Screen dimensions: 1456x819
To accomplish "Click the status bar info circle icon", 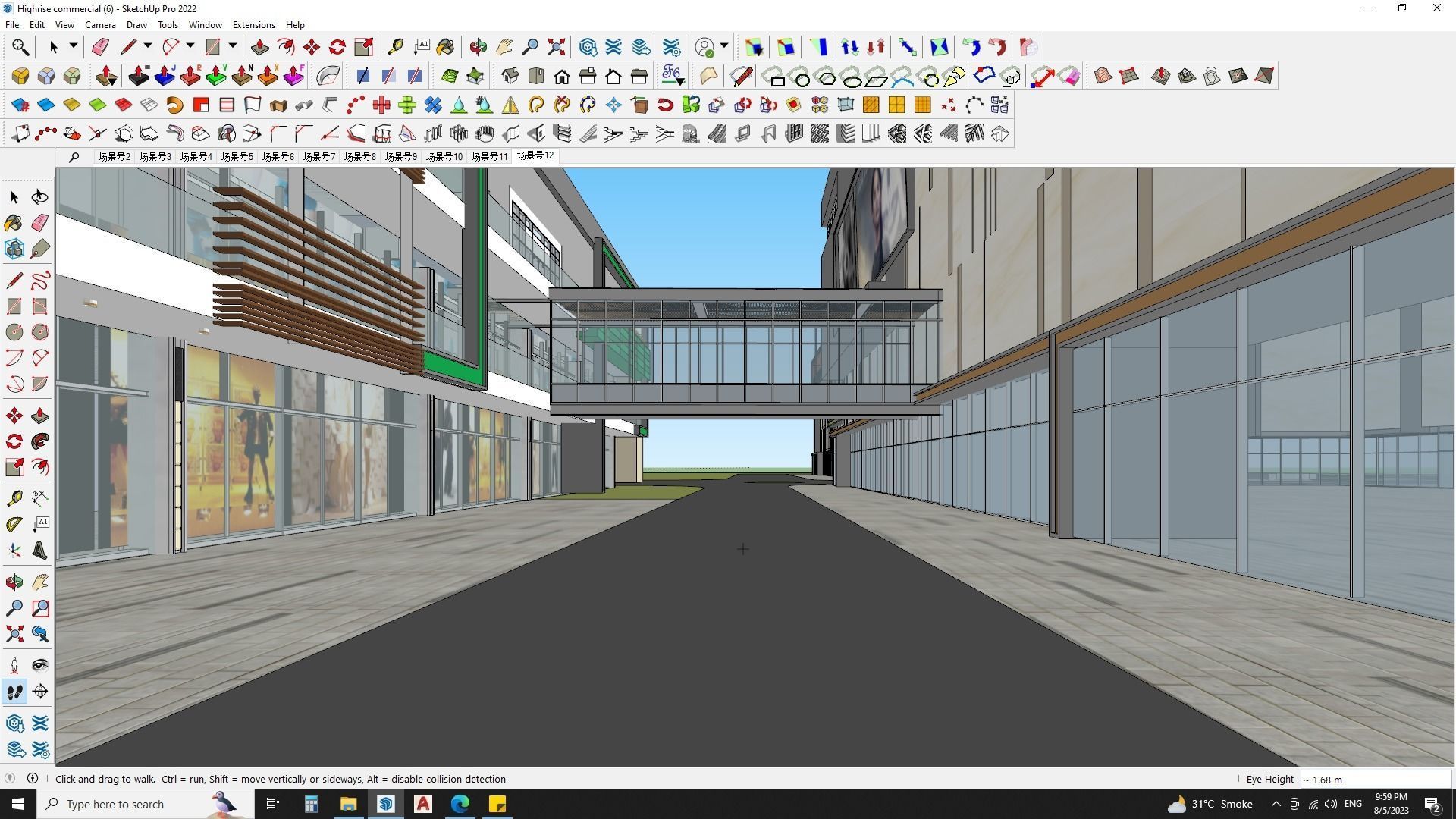I will click(x=33, y=778).
